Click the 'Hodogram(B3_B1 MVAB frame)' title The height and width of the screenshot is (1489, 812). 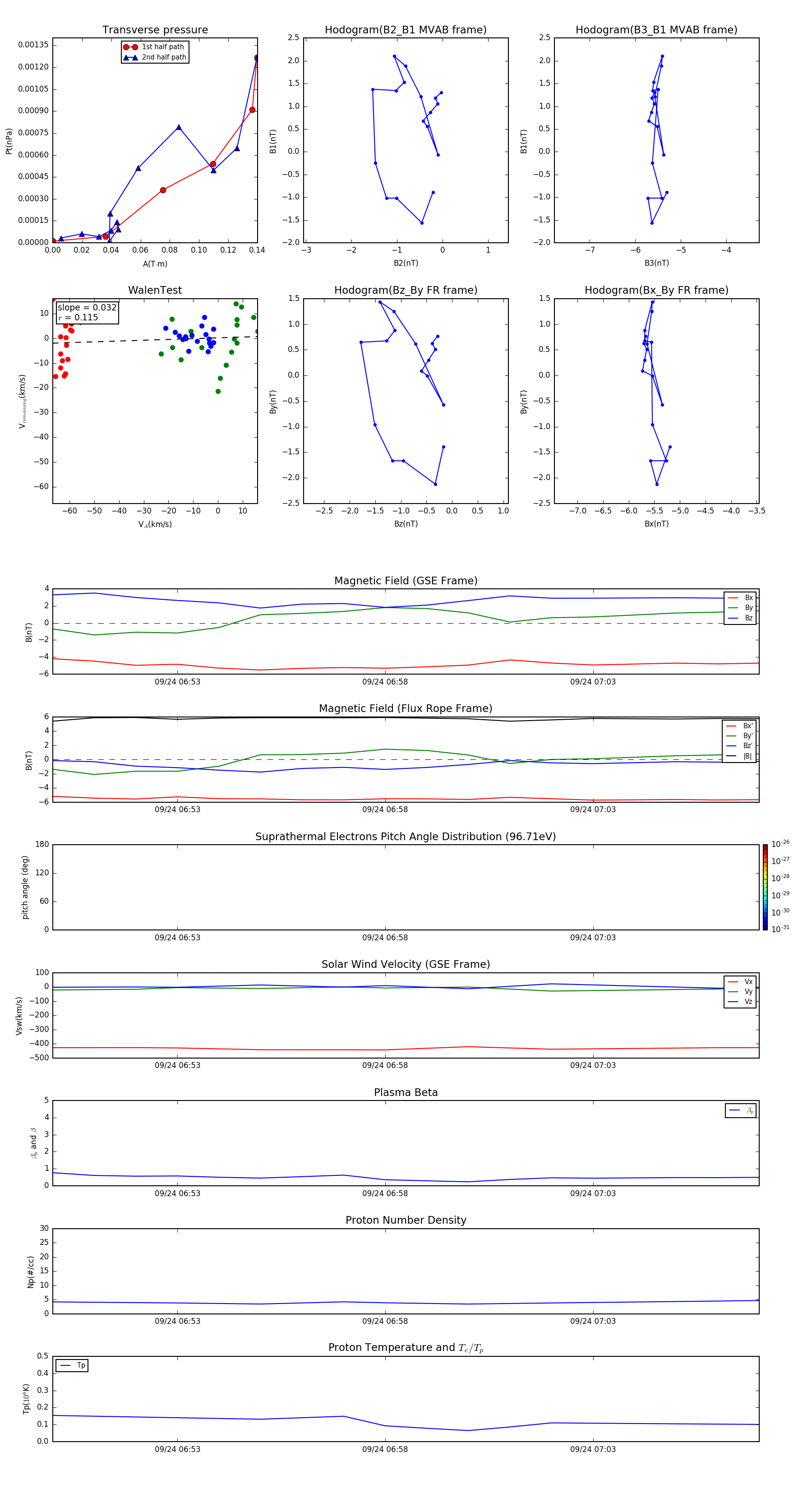tap(656, 30)
